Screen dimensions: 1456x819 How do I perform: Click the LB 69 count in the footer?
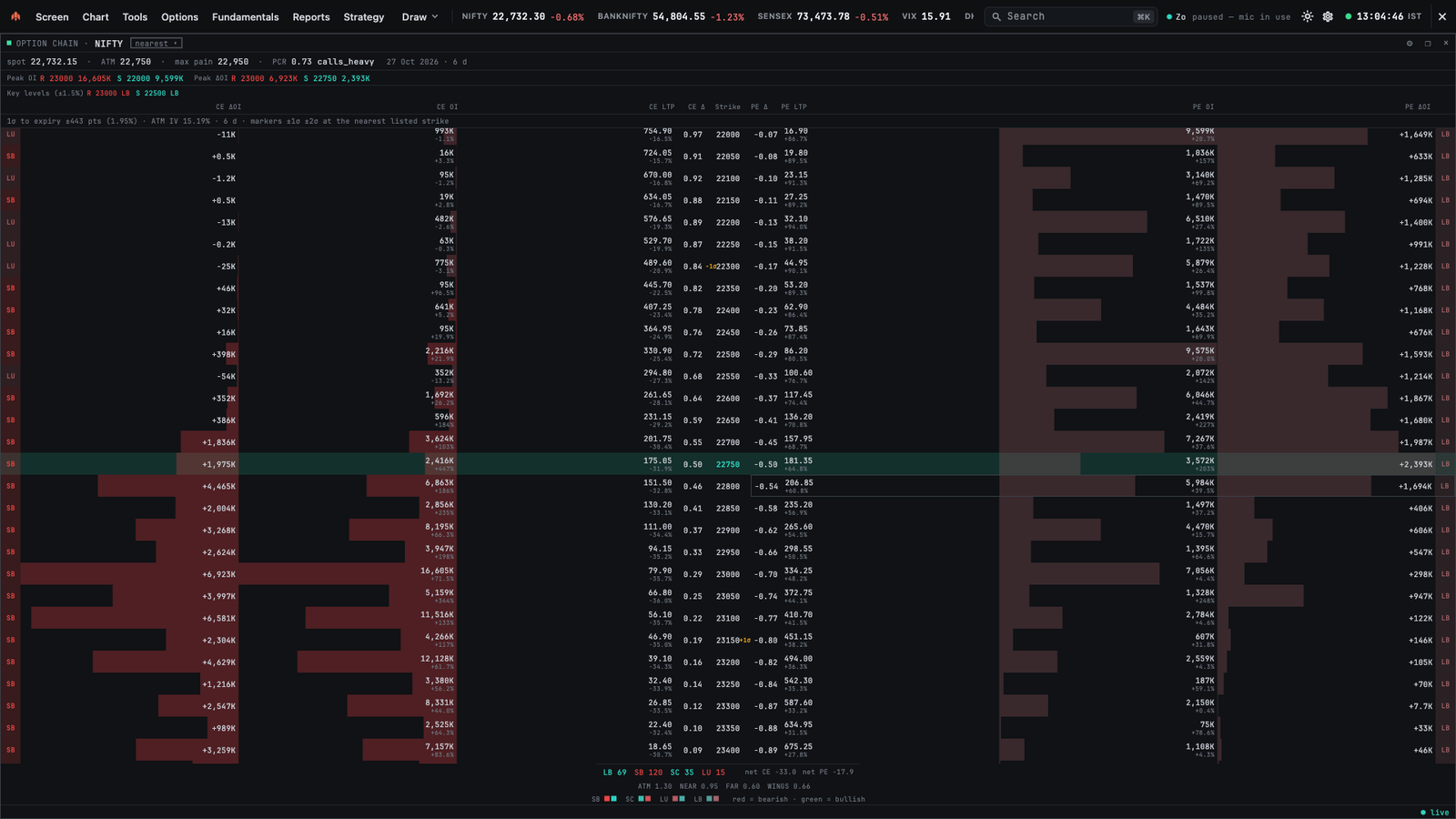click(614, 772)
